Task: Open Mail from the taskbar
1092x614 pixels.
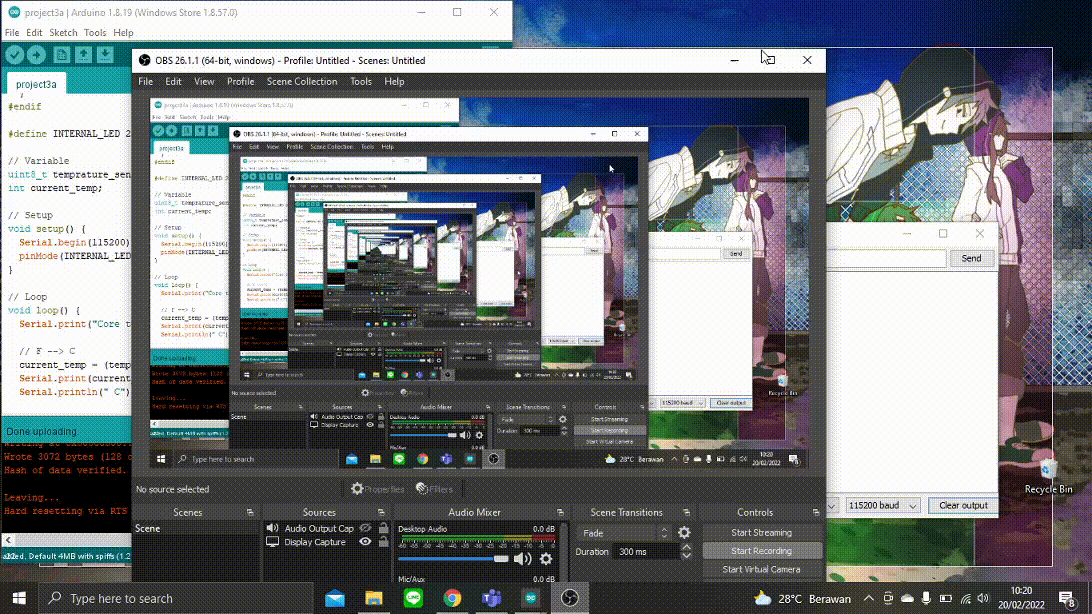Action: [335, 598]
